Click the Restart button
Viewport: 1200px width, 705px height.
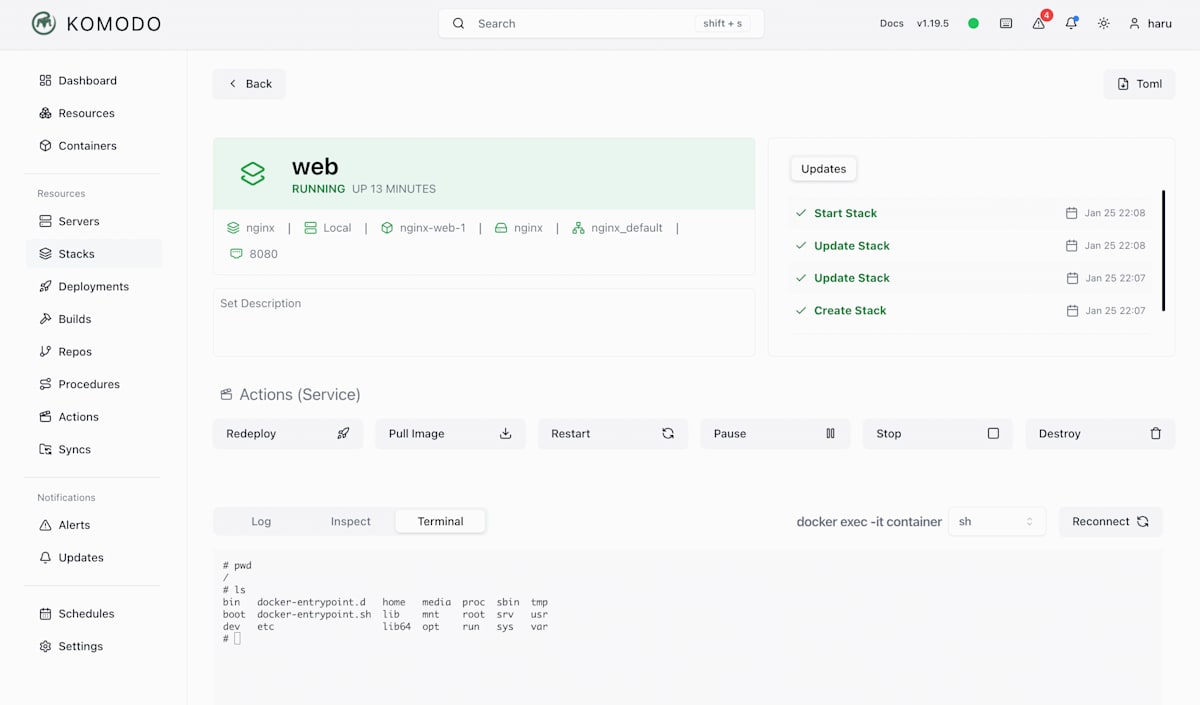coord(613,434)
